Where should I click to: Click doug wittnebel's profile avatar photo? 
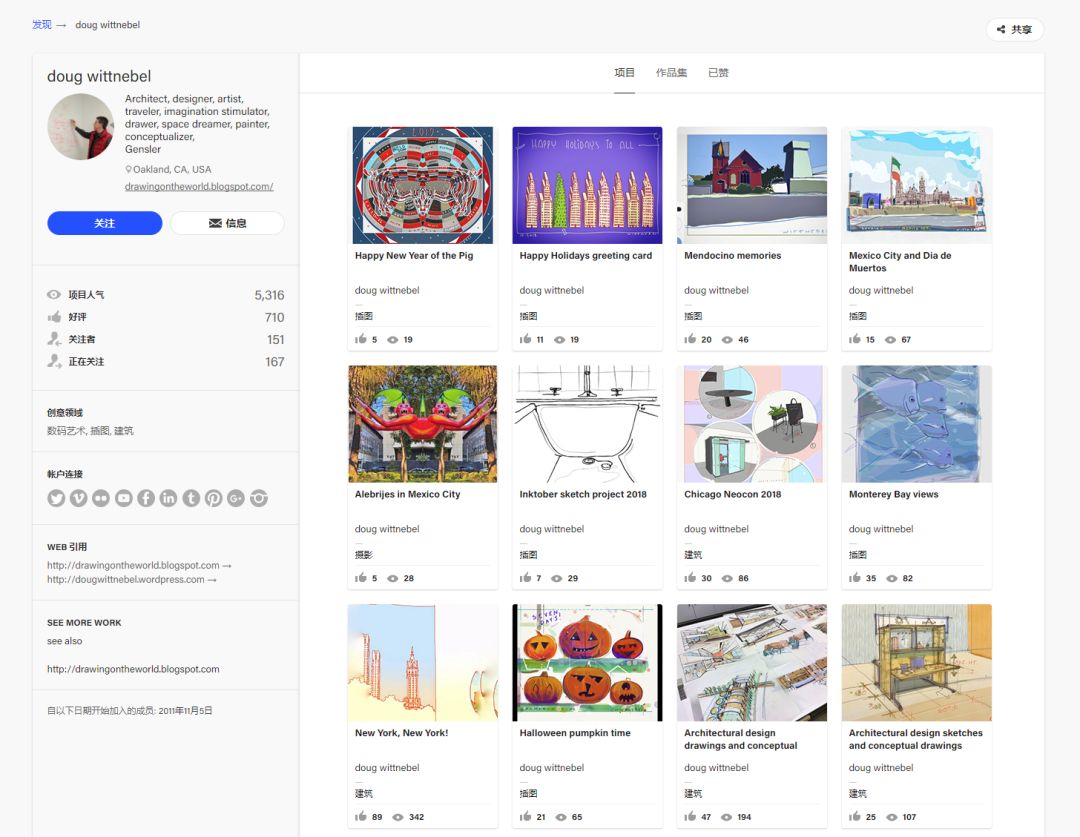pos(81,127)
